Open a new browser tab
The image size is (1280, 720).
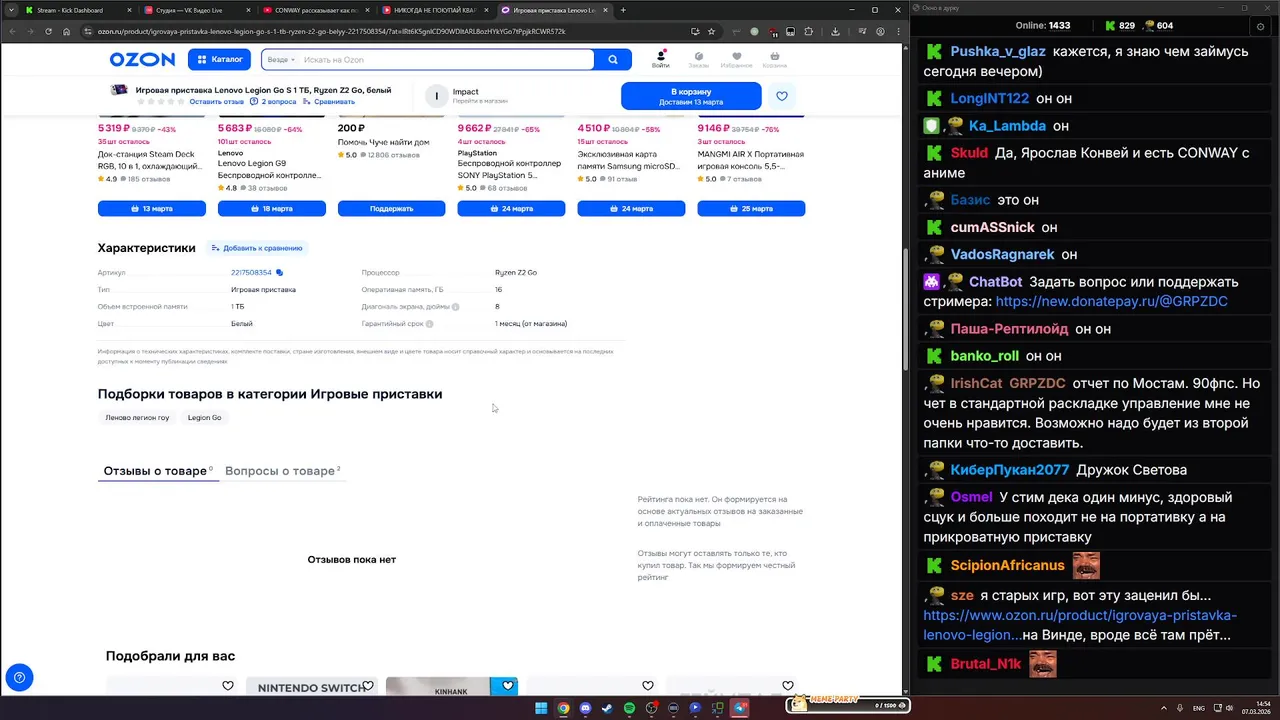click(623, 10)
